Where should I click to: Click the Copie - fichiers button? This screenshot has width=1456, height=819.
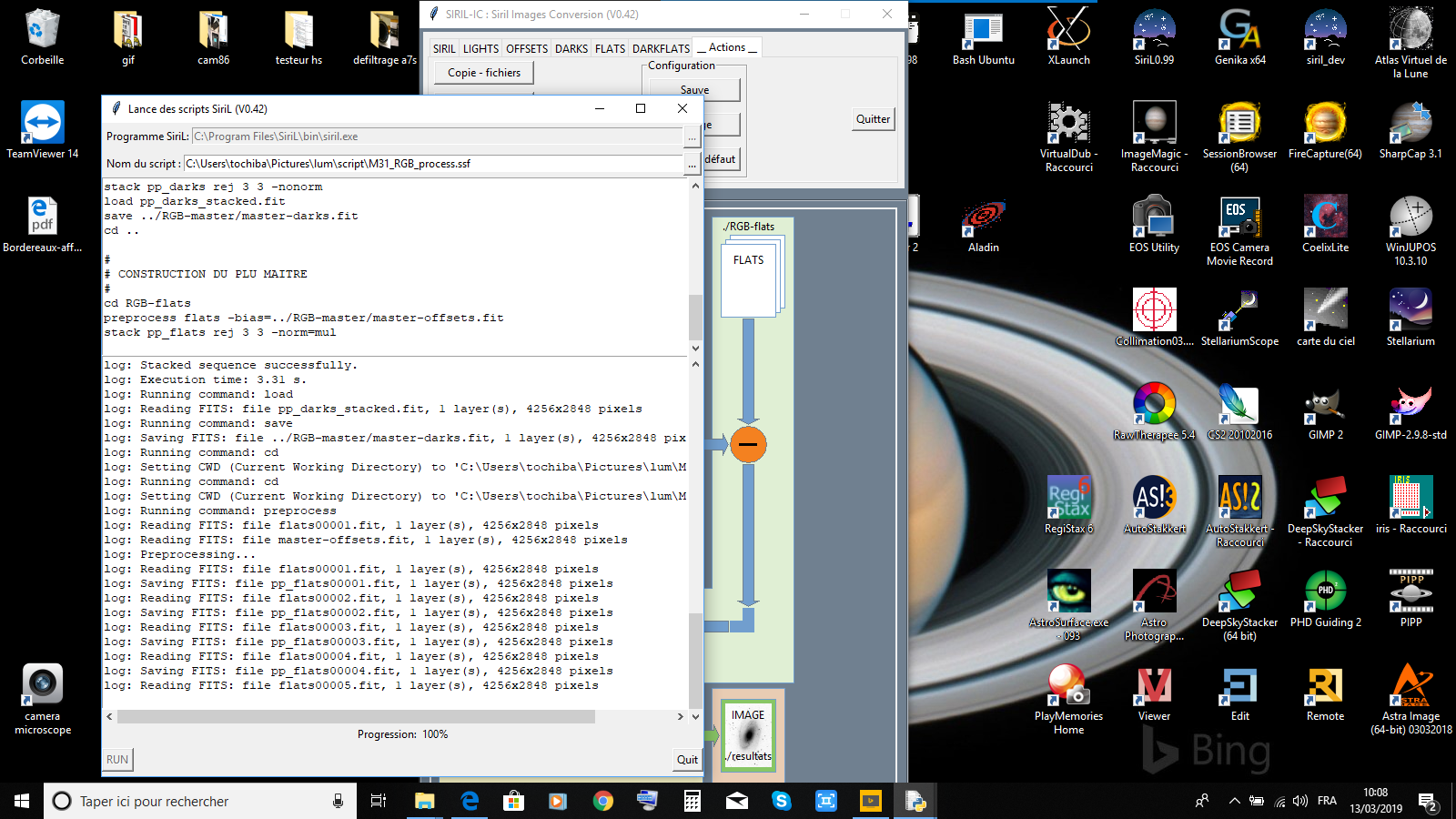[484, 73]
